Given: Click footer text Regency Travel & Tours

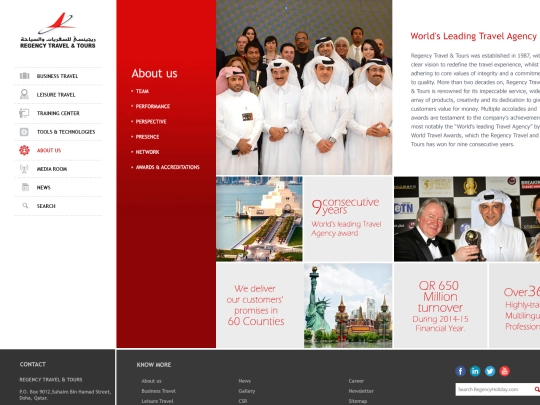Looking at the screenshot, I should point(51,380).
